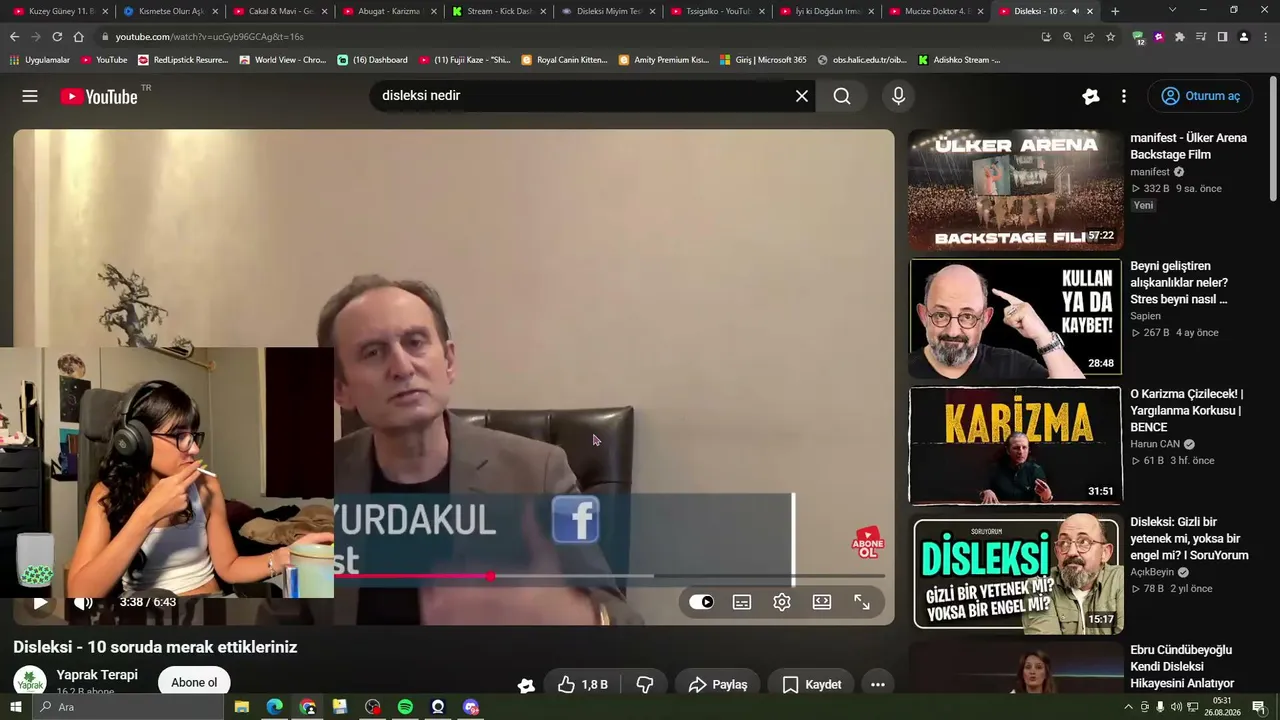Play the paused video

pos(40,602)
